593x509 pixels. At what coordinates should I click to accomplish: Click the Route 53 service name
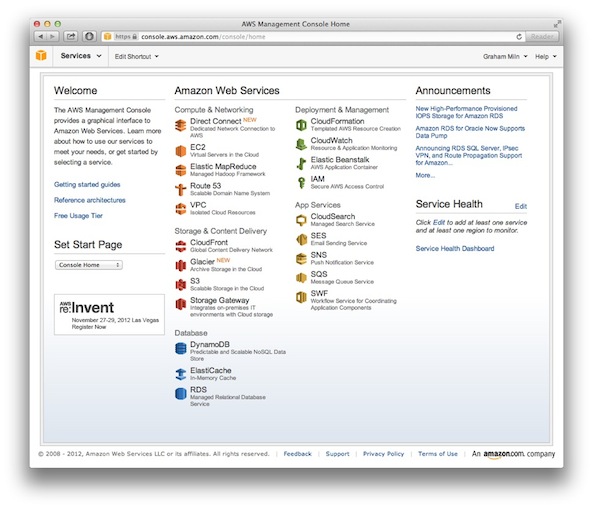point(205,186)
